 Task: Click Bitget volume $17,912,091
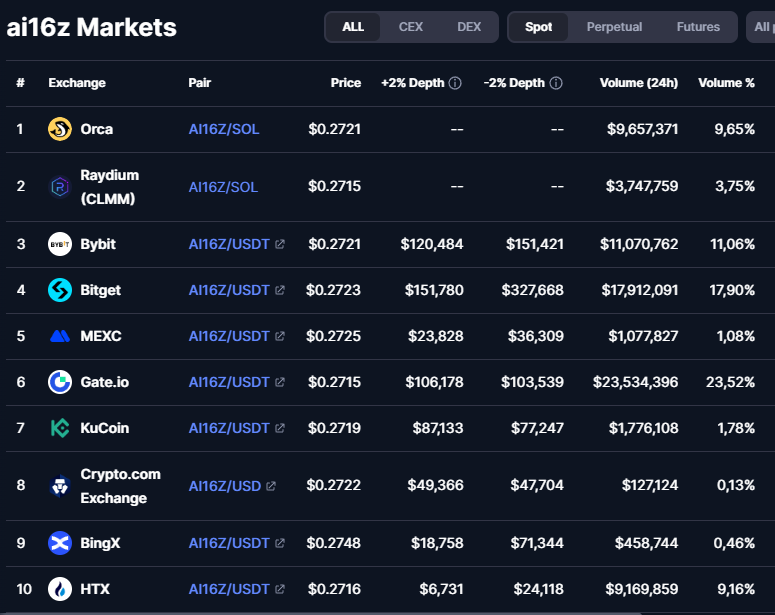click(640, 290)
